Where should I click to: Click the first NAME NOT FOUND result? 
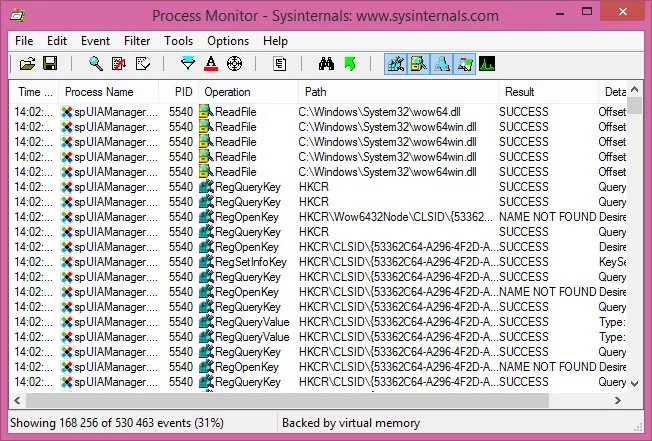click(548, 217)
